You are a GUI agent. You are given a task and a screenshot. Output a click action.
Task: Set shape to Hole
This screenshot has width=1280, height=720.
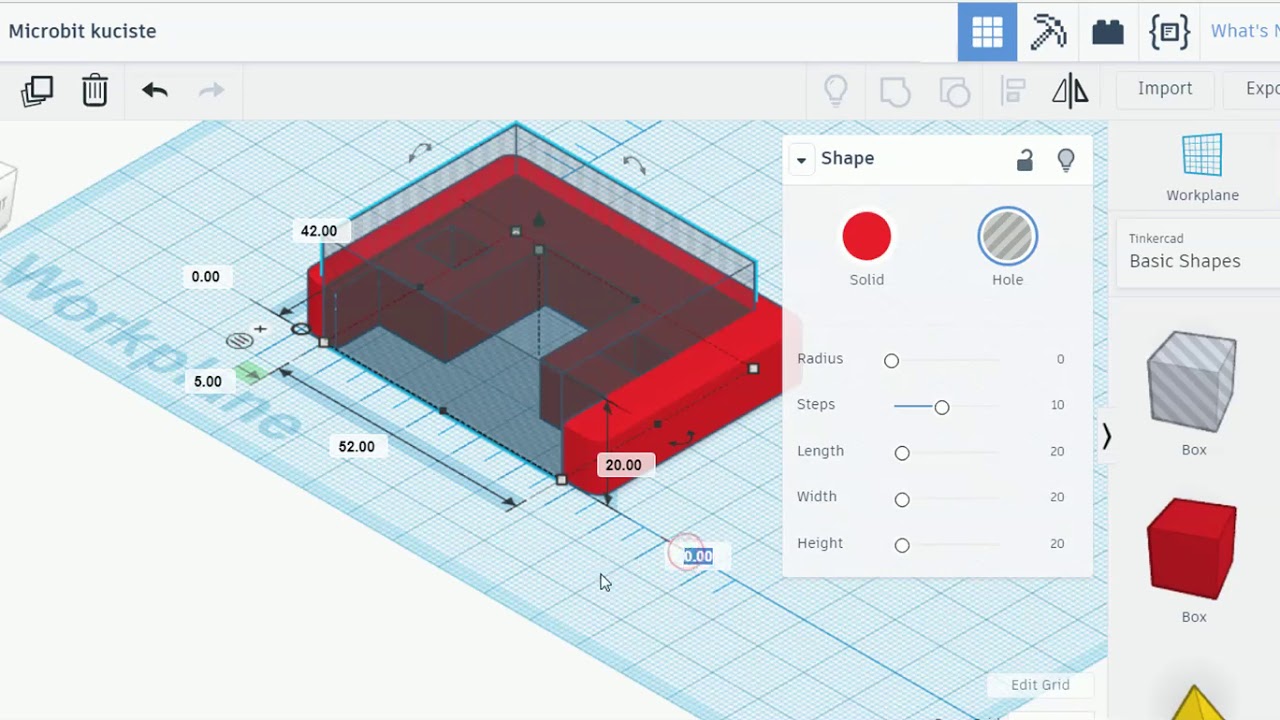1007,237
